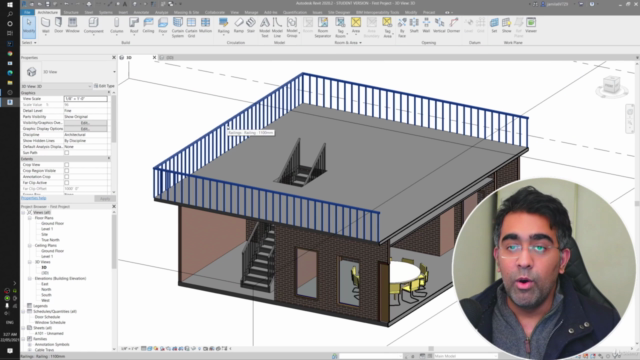The image size is (640, 360).
Task: Select the Ceiling tool
Action: click(x=148, y=26)
